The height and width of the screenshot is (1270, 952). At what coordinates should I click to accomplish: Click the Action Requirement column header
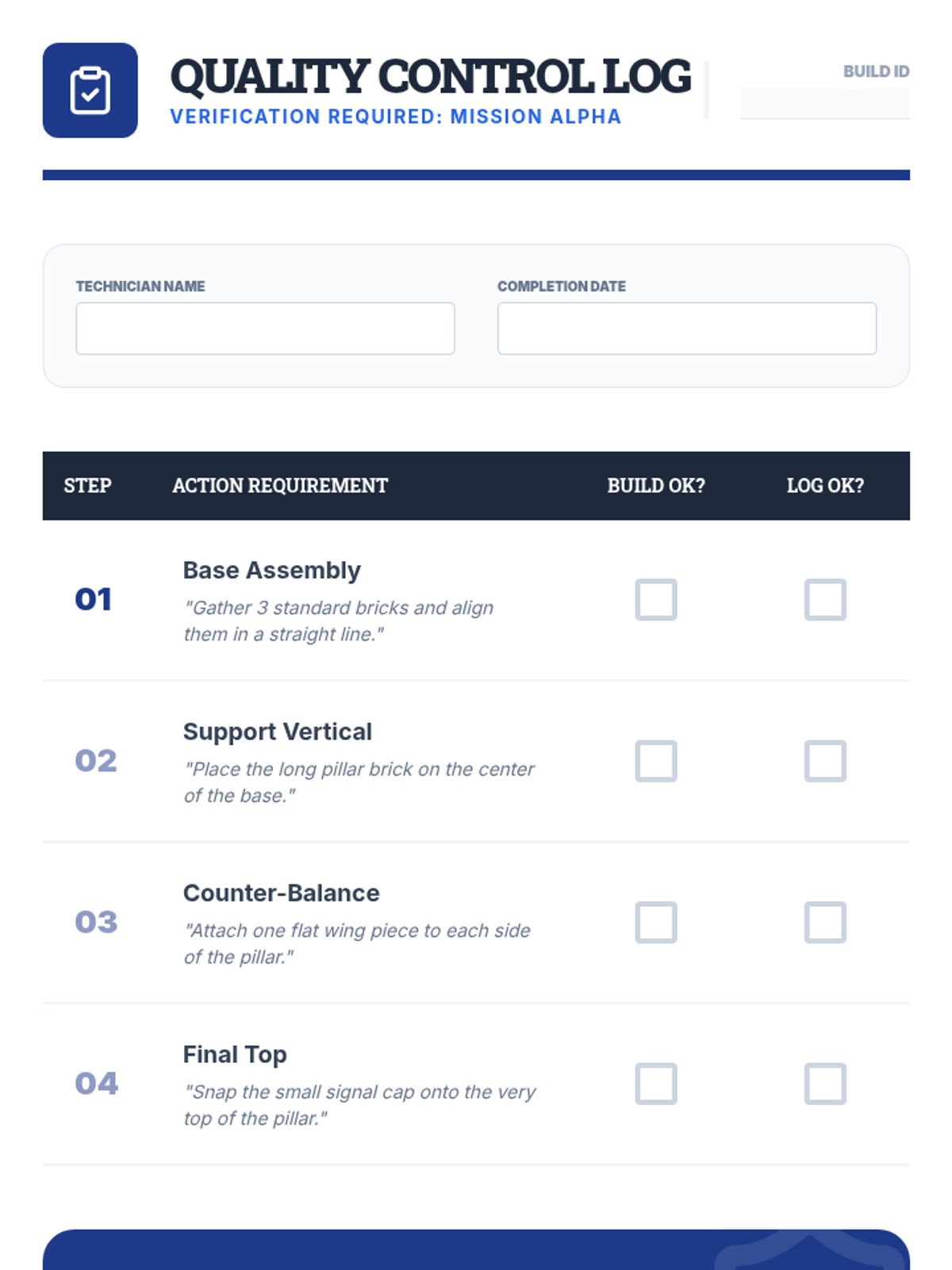click(x=280, y=486)
